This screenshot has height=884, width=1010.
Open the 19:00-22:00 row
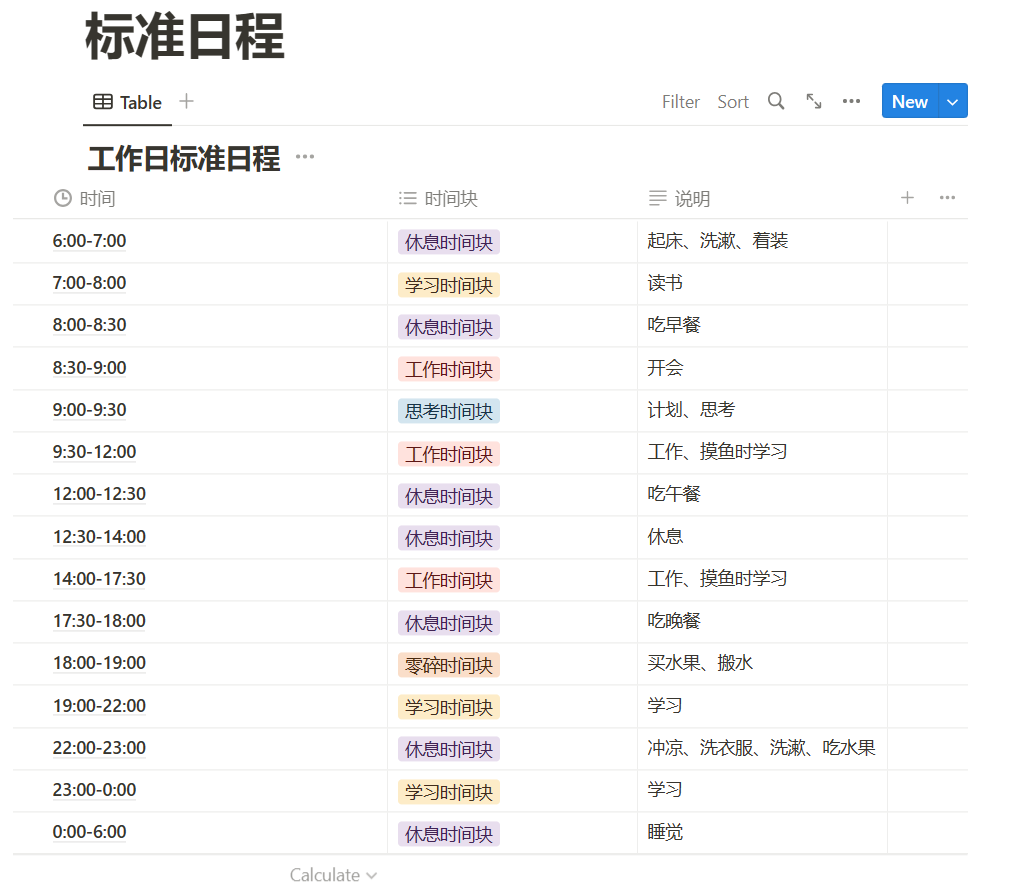(99, 706)
